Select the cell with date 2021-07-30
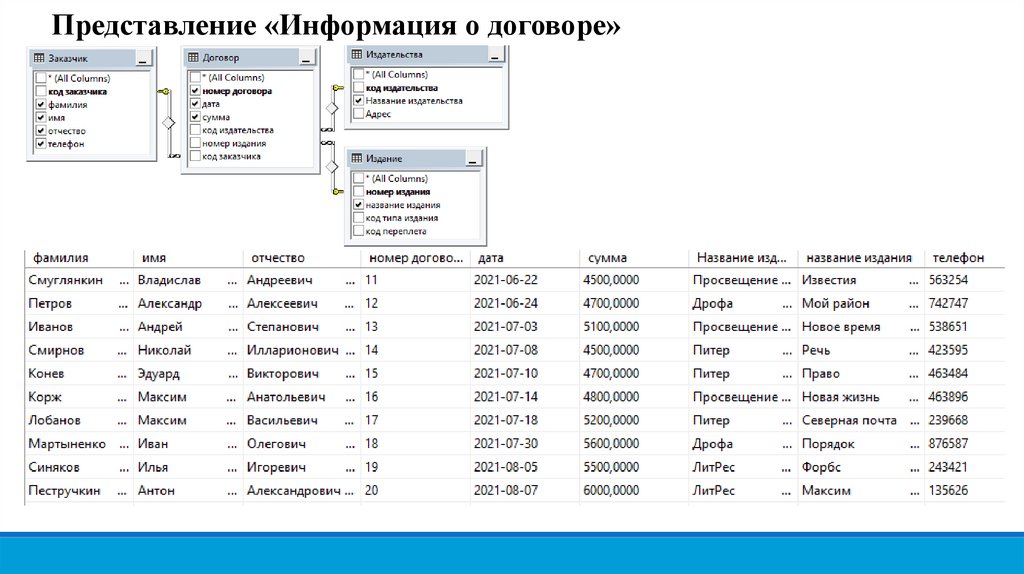This screenshot has width=1024, height=574. pyautogui.click(x=520, y=444)
